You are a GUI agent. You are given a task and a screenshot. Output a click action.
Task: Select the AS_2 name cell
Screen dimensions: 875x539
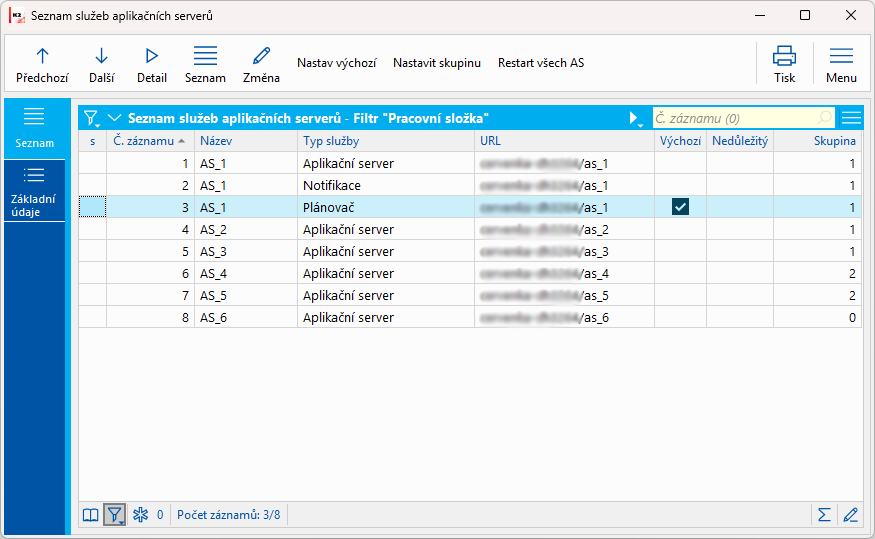246,229
